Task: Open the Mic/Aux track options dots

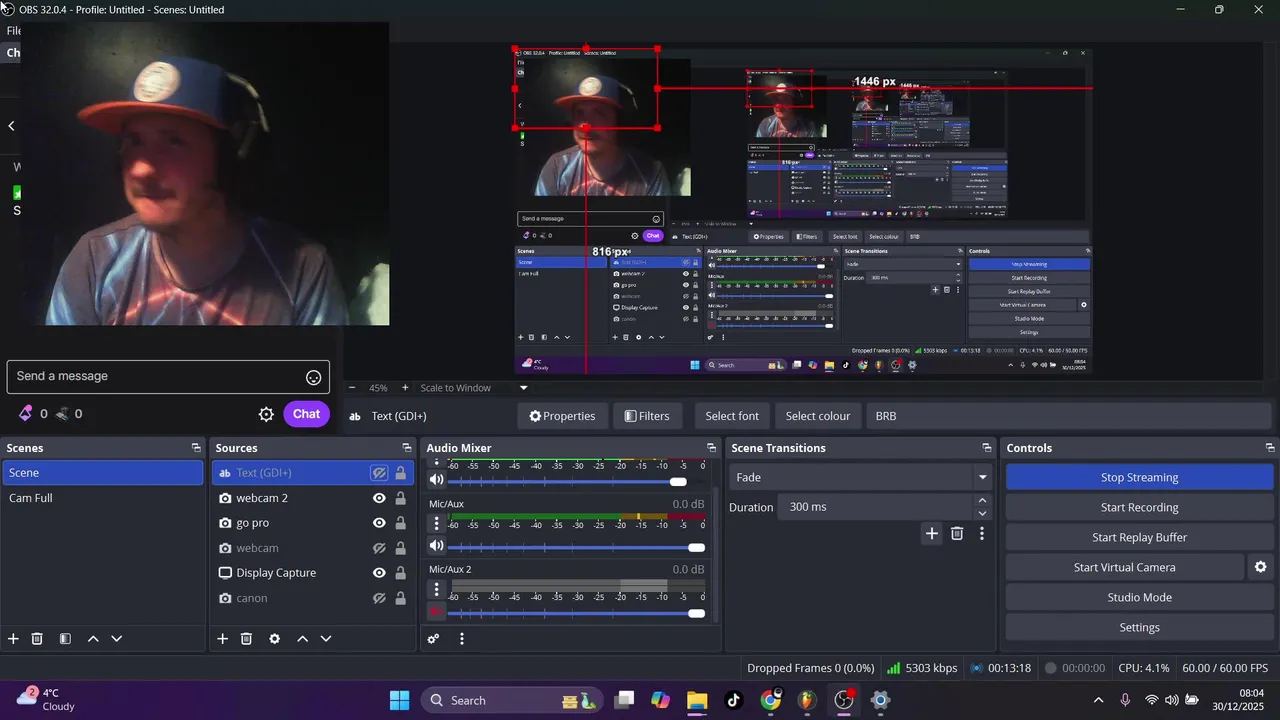Action: point(436,523)
